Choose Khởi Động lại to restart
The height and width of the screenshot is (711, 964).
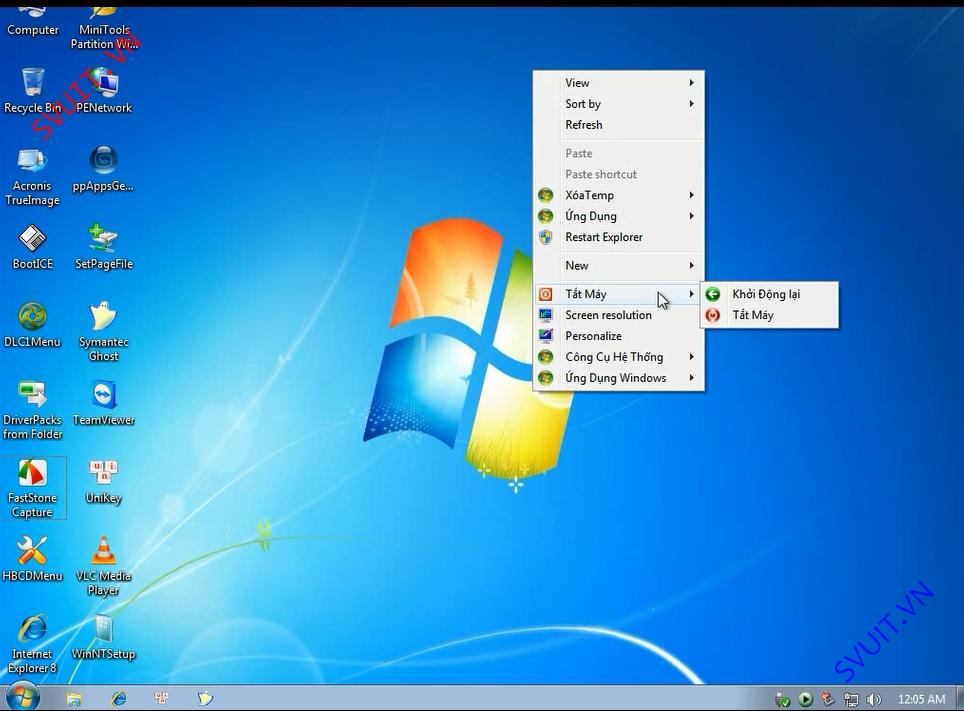[770, 294]
